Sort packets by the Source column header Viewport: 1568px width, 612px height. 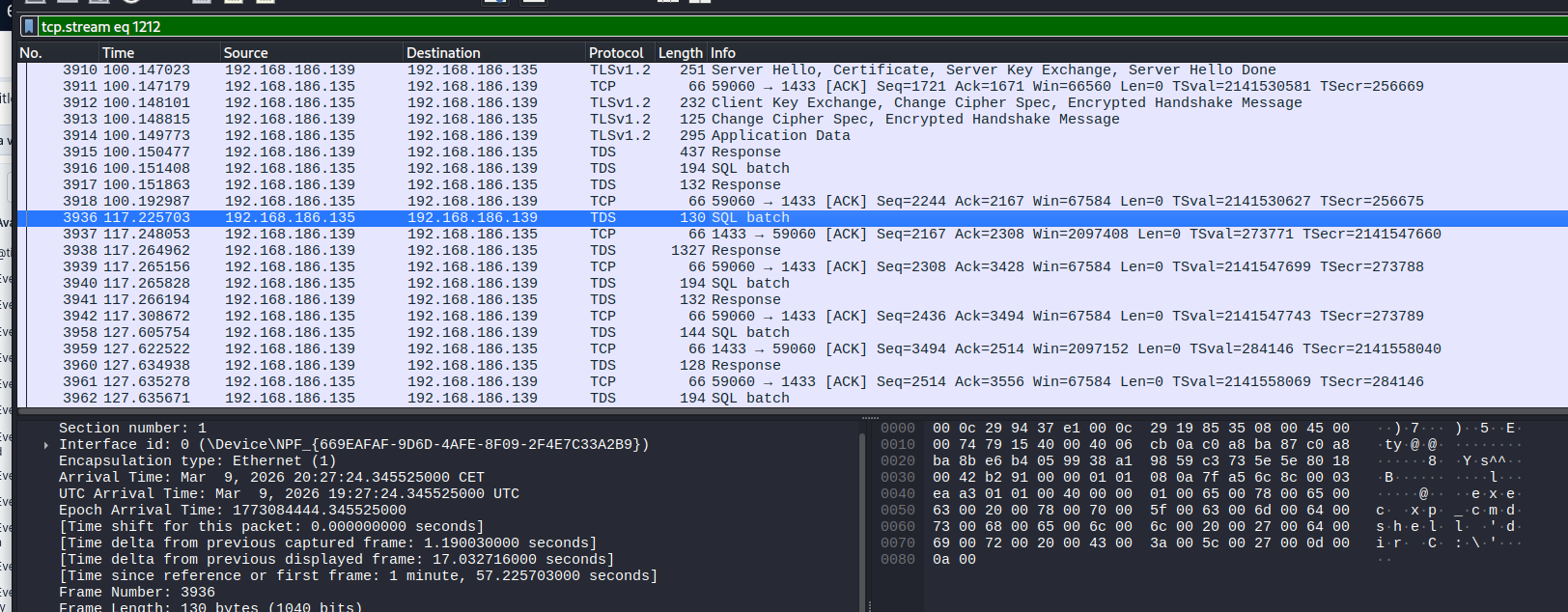[x=312, y=53]
